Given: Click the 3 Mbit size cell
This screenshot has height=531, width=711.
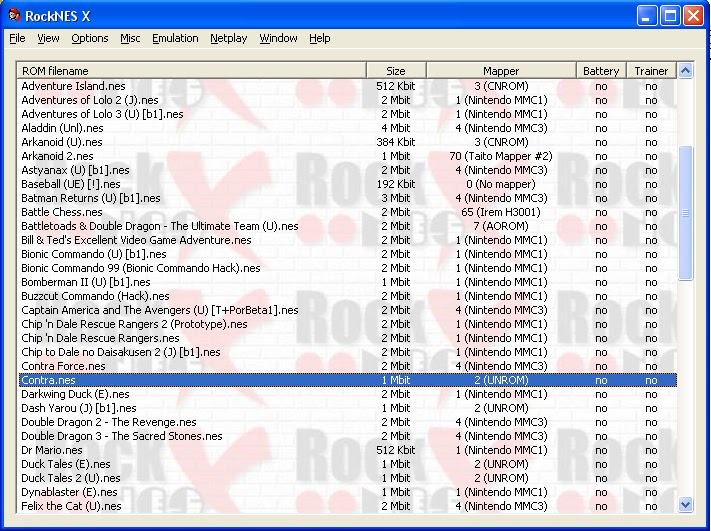Looking at the screenshot, I should click(x=396, y=198).
